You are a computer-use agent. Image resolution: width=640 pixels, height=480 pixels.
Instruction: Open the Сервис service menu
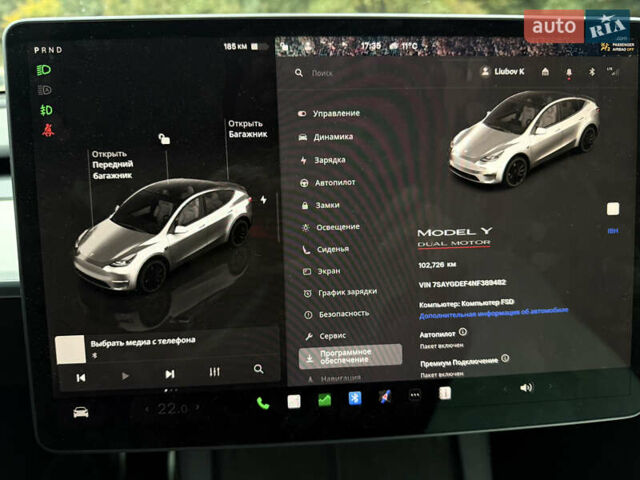click(x=326, y=336)
